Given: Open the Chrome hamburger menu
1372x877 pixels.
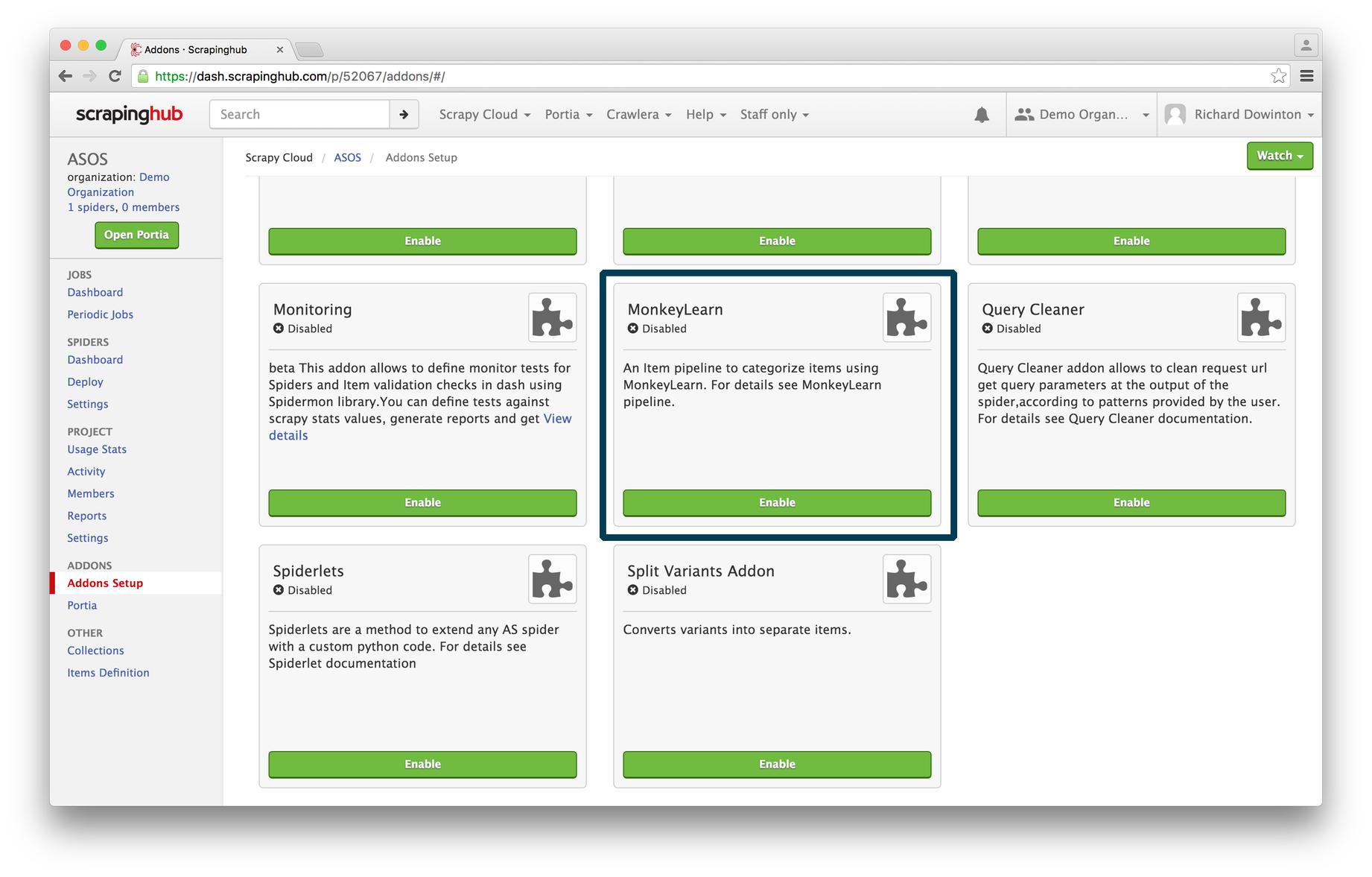Looking at the screenshot, I should (1306, 76).
